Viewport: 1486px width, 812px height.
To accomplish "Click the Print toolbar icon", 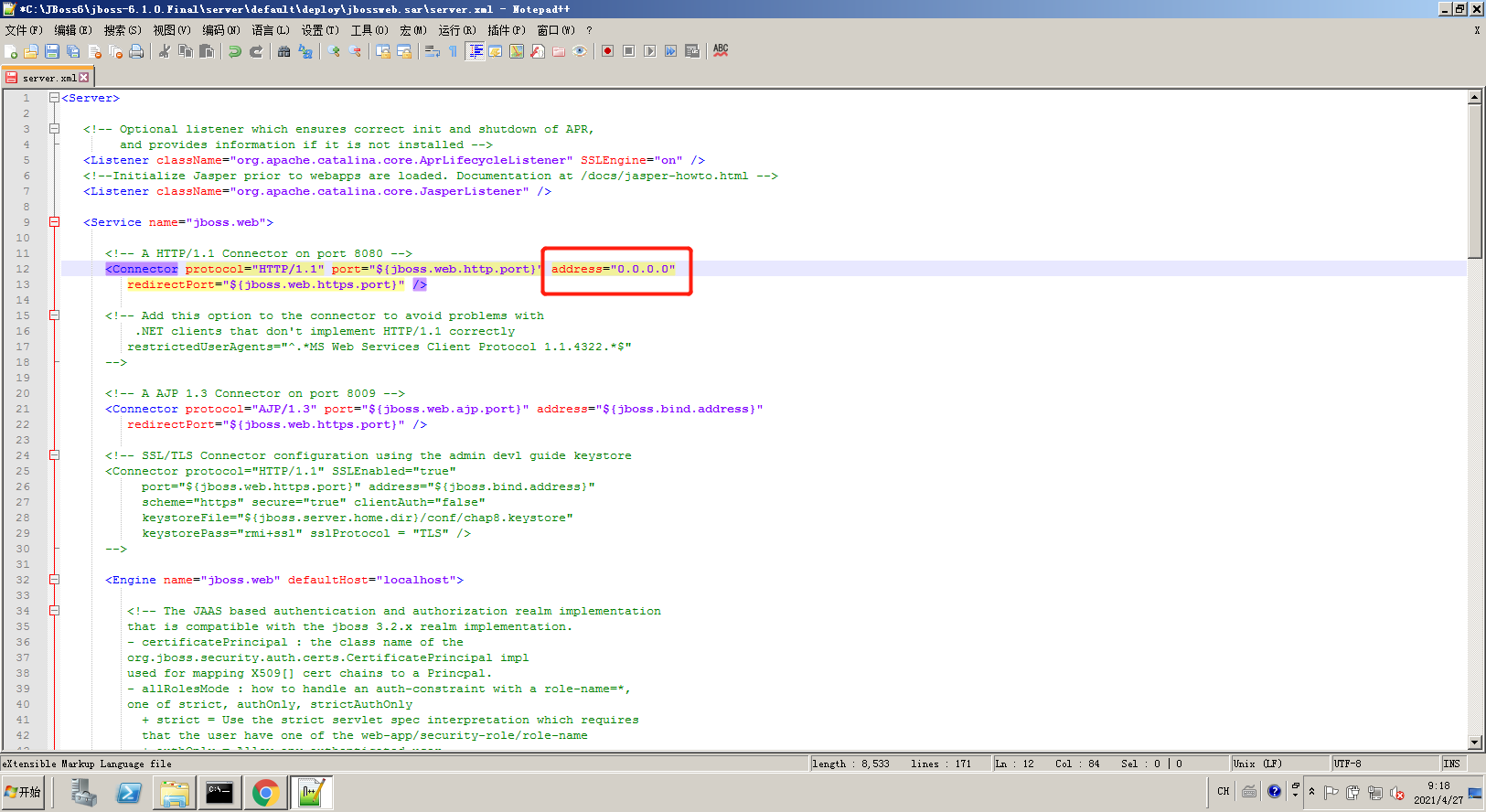I will point(136,51).
